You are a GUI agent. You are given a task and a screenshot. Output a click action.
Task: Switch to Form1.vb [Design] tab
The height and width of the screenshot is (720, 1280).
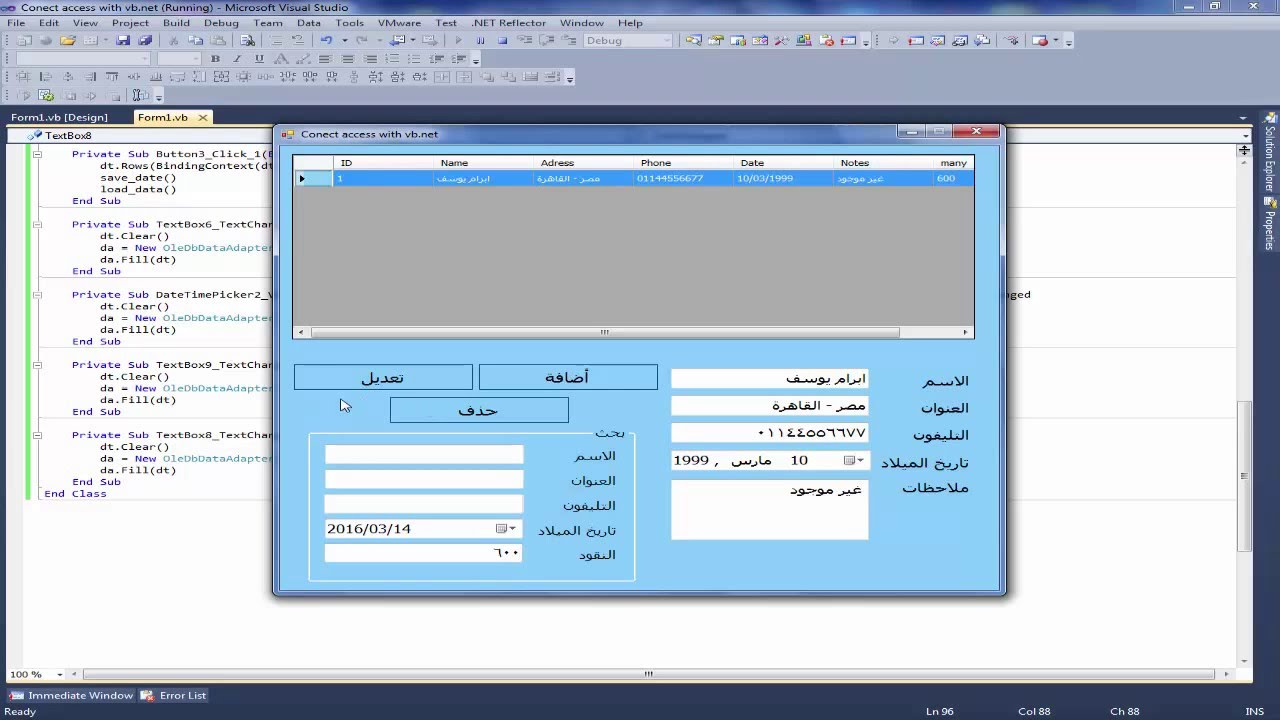(x=59, y=117)
